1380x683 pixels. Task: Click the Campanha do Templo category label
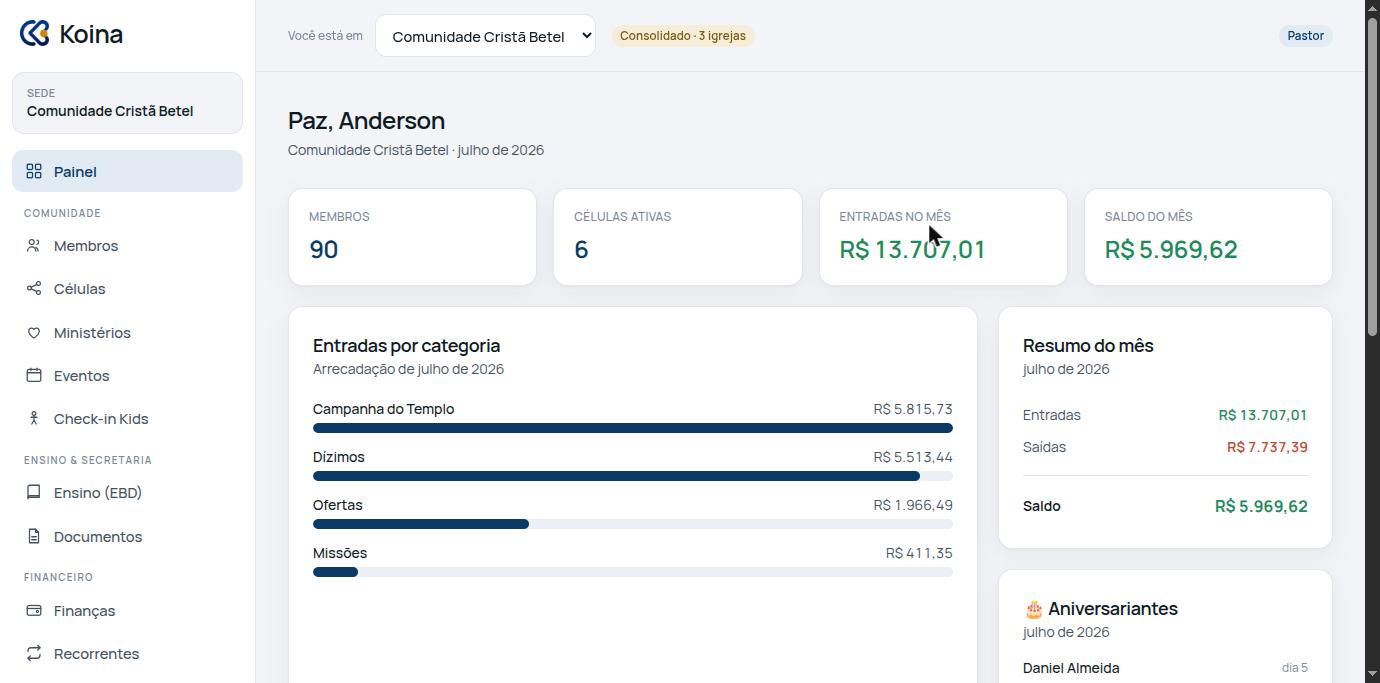pyautogui.click(x=383, y=409)
